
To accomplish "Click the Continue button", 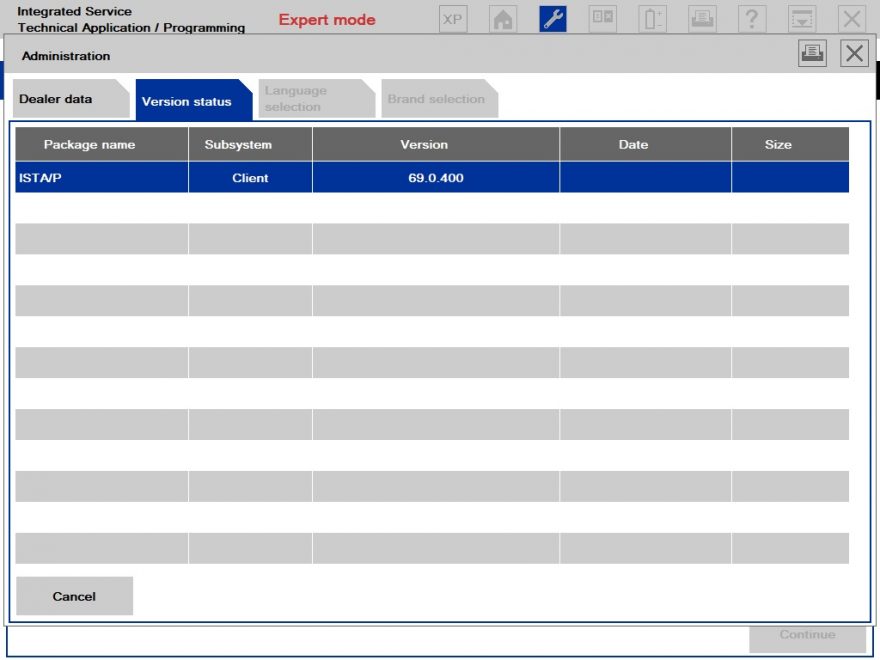I will 806,635.
